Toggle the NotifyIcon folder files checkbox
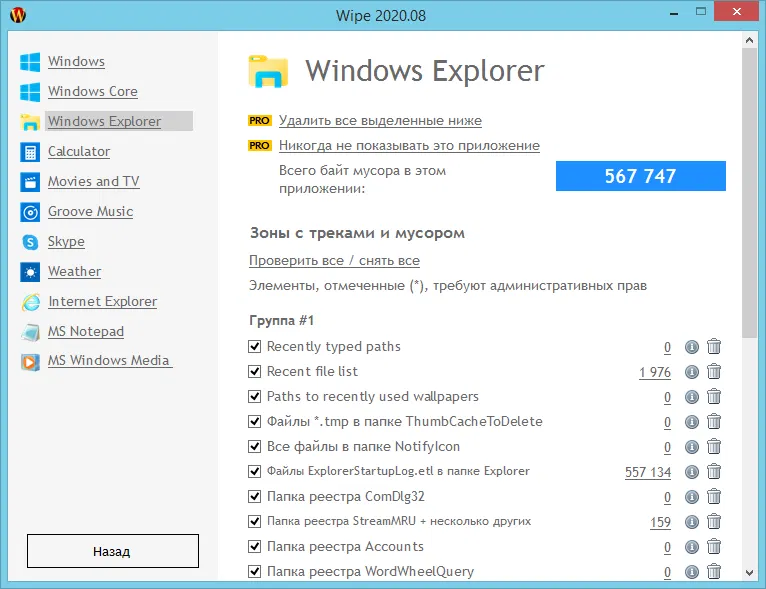 (255, 446)
